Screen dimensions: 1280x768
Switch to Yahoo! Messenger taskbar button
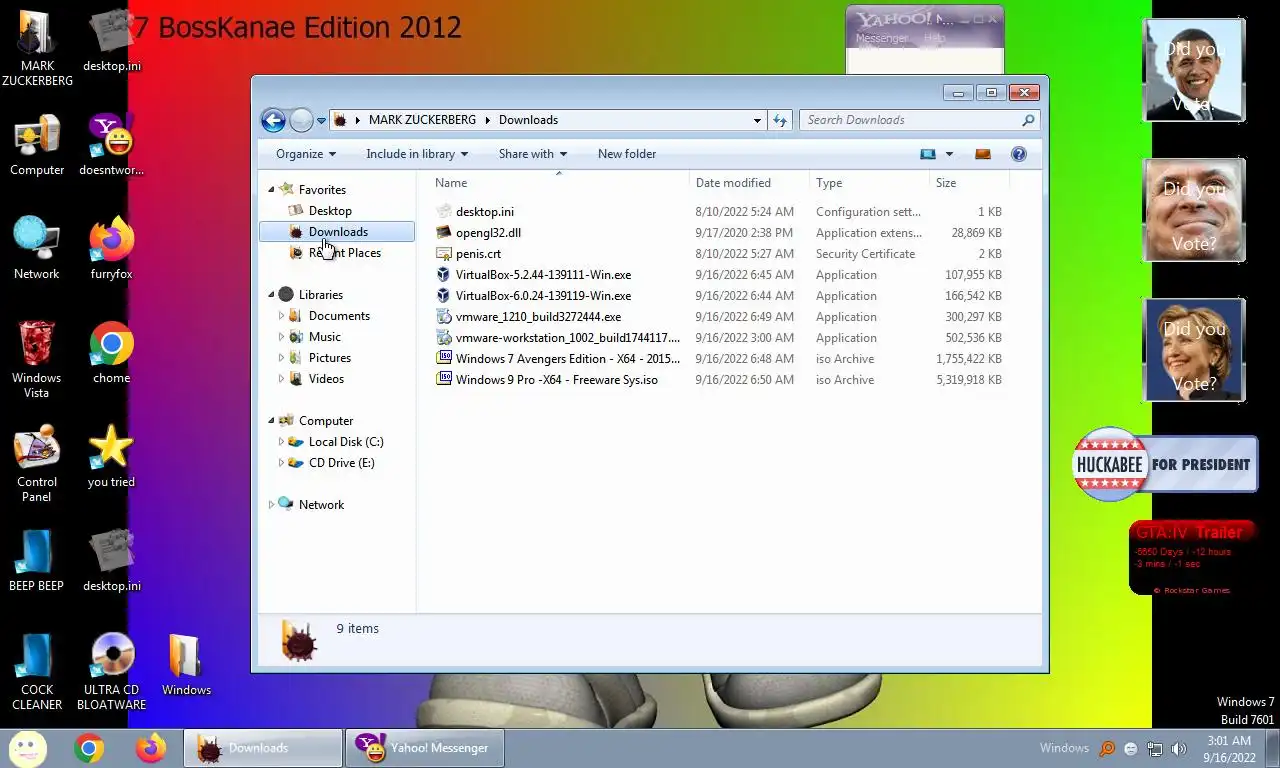pos(425,748)
